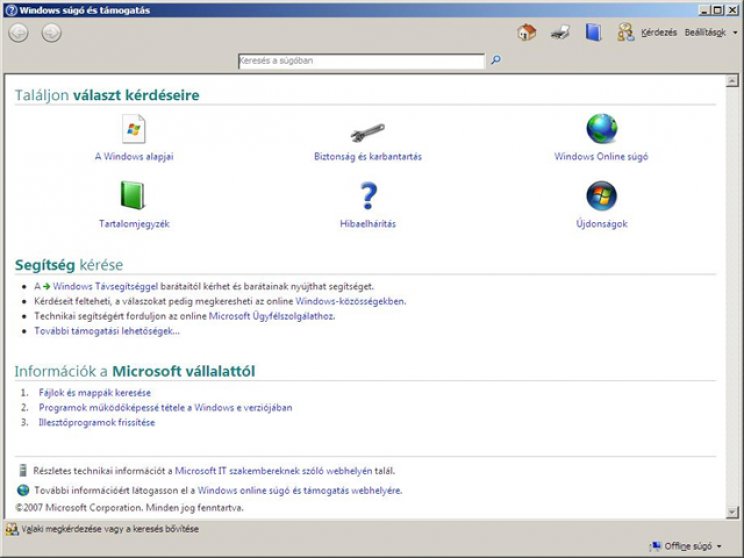Click the scrollbar down arrow

tap(732, 512)
